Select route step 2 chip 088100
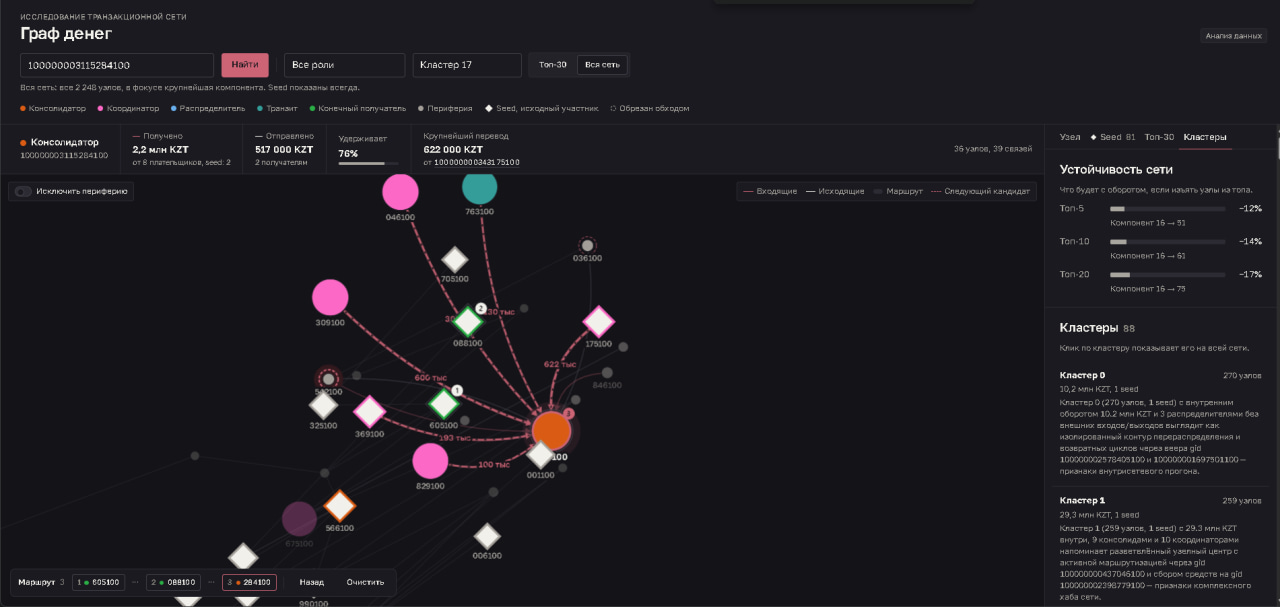Screen dimensions: 1280x607 coord(174,582)
